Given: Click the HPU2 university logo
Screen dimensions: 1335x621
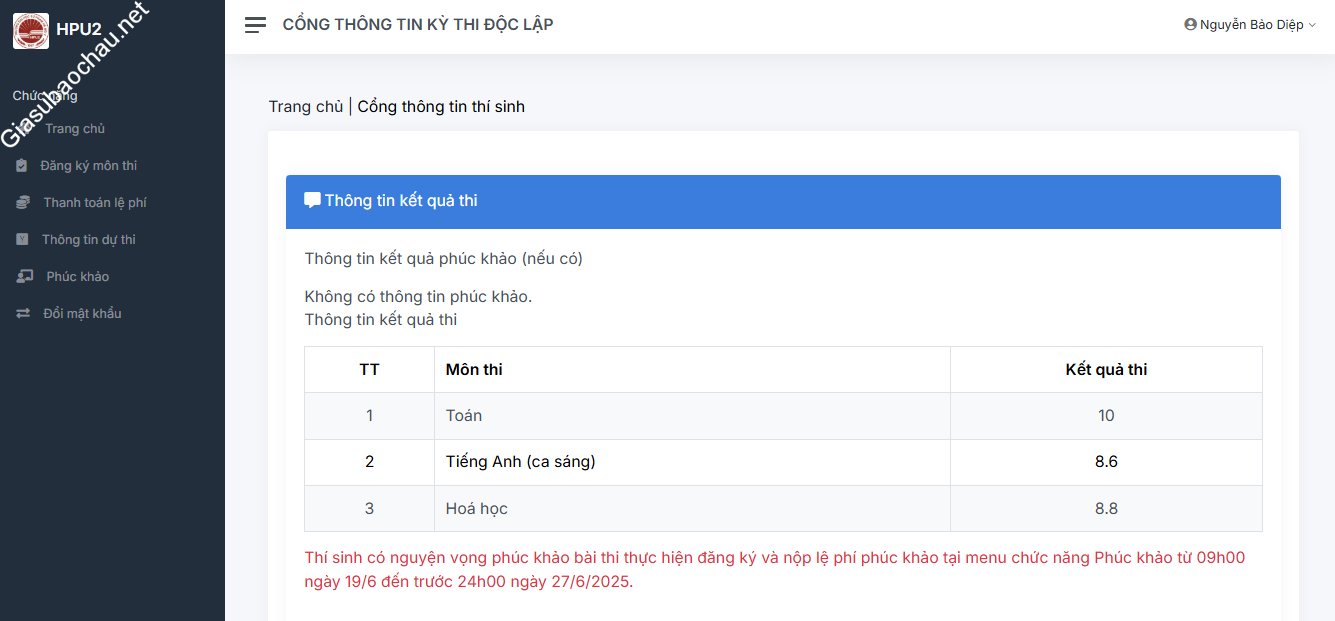Looking at the screenshot, I should pos(30,30).
